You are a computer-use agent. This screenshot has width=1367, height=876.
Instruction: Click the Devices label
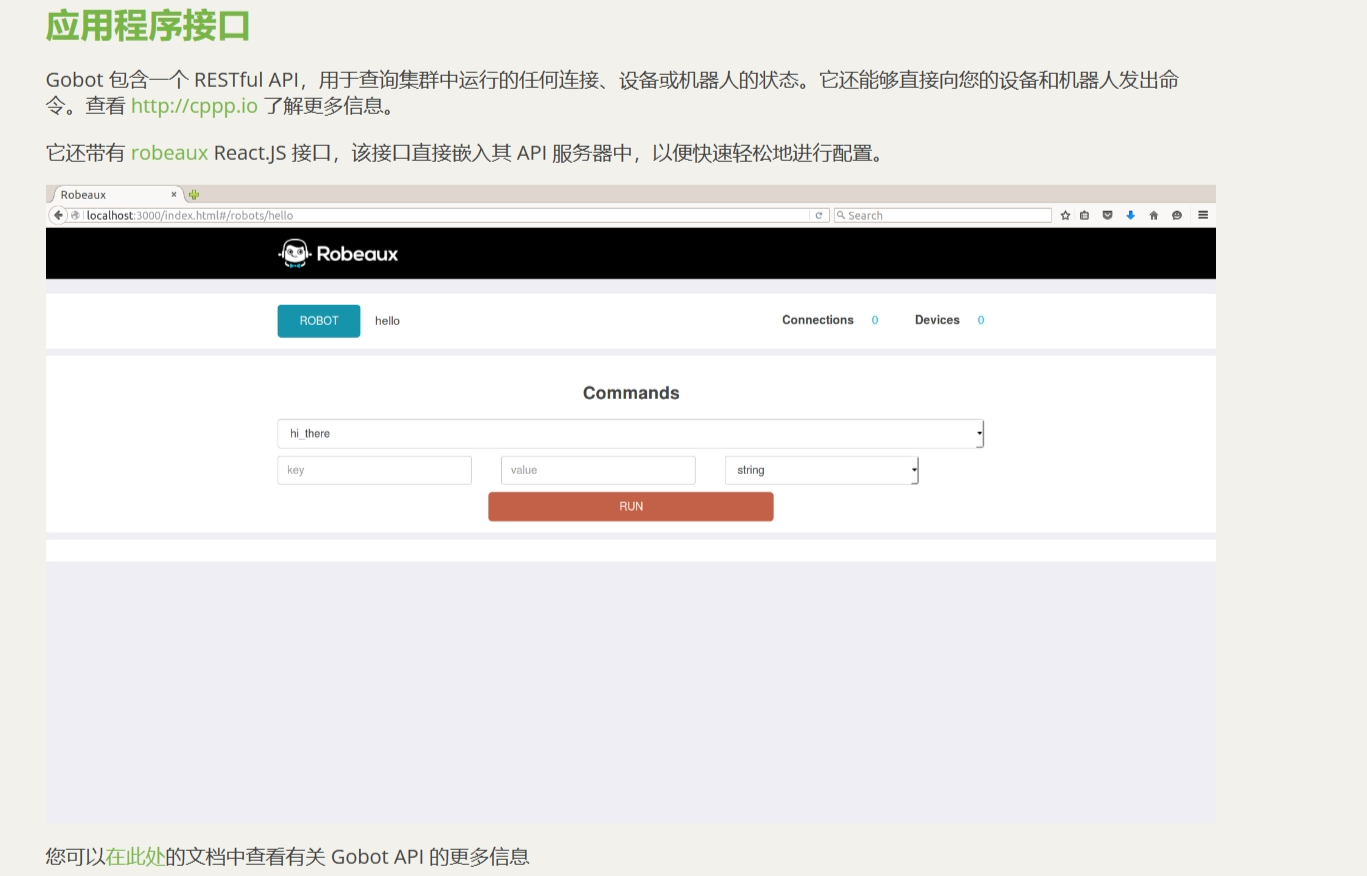pyautogui.click(x=937, y=320)
